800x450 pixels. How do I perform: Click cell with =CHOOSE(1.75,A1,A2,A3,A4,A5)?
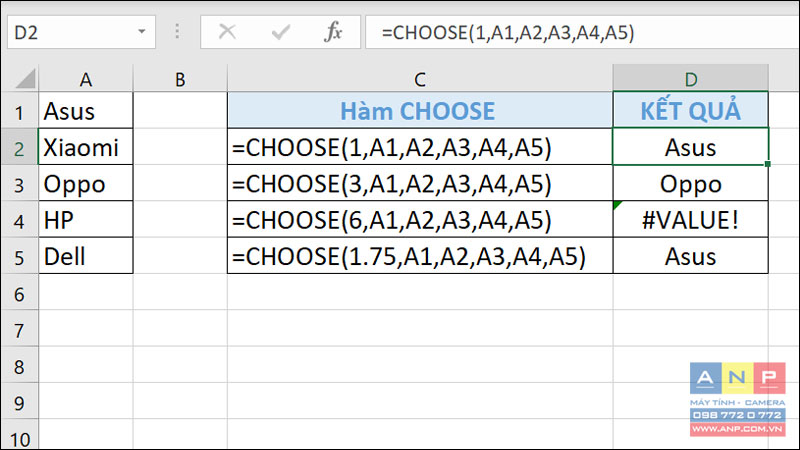tap(419, 256)
